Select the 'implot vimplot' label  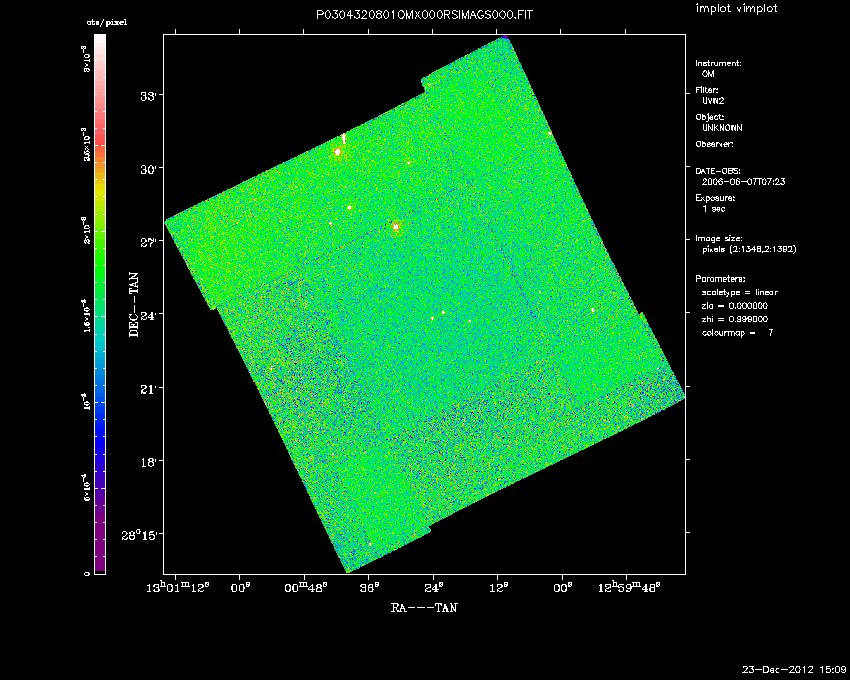coord(736,9)
